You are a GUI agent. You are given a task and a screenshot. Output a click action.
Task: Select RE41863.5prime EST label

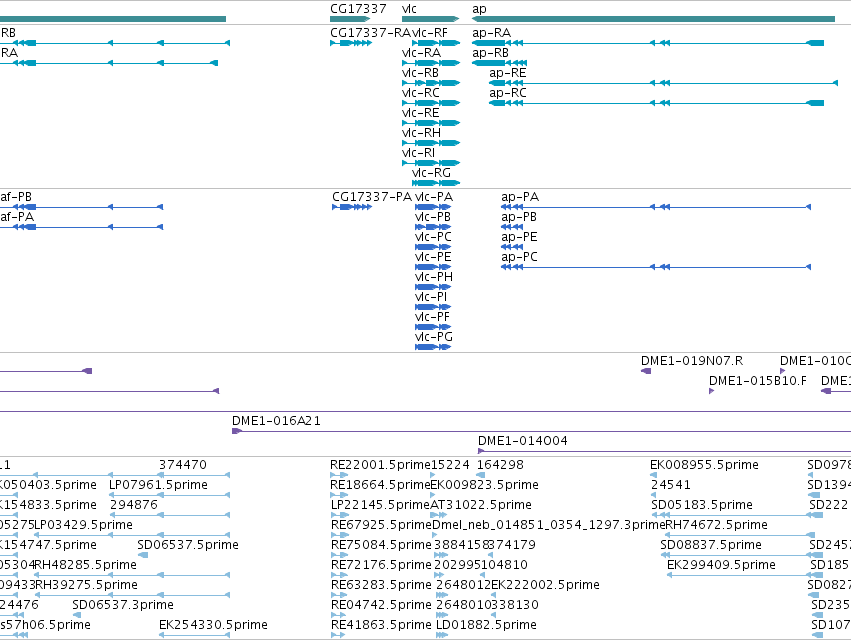point(381,625)
